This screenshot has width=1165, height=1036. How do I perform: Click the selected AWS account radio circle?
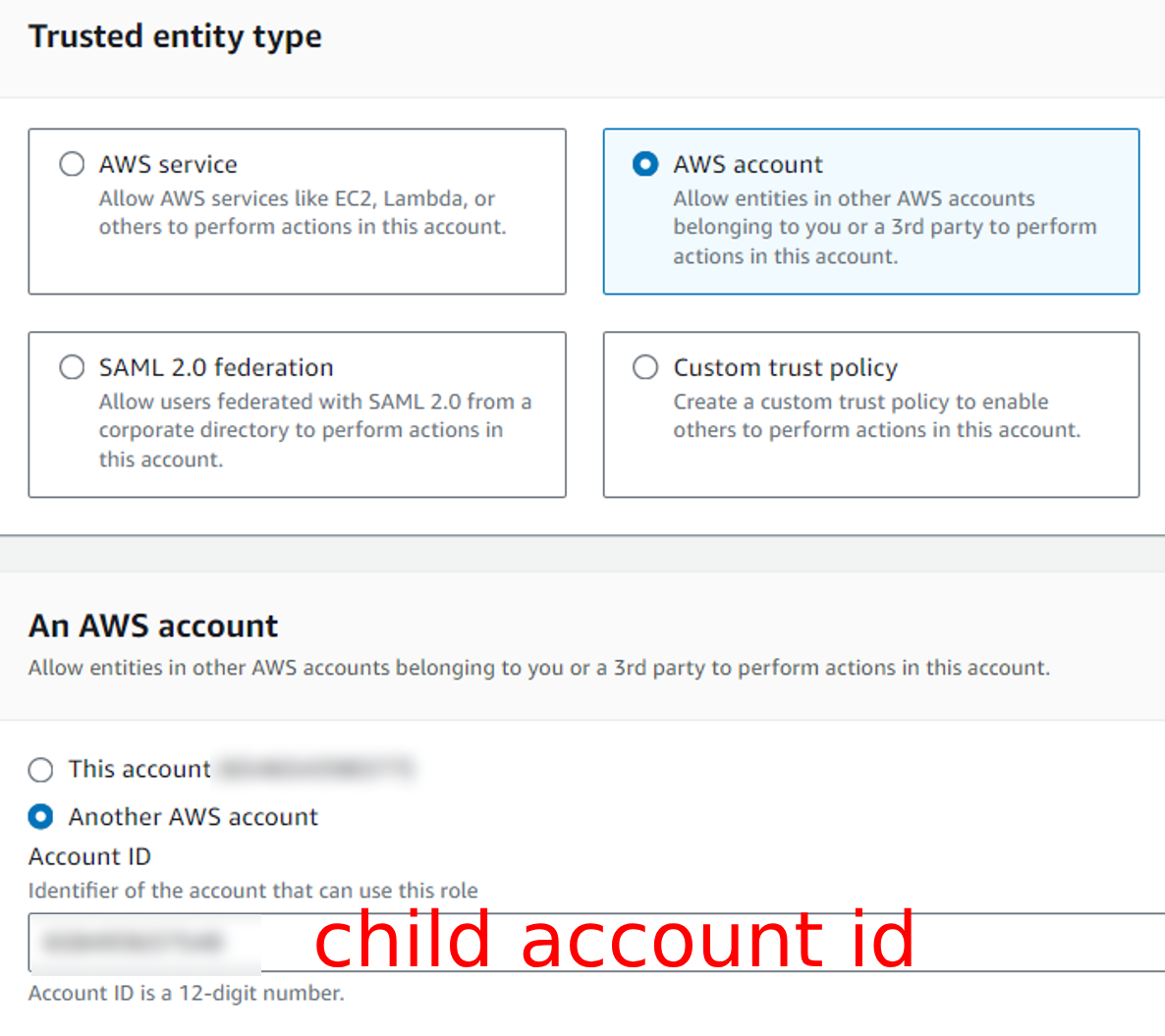pyautogui.click(x=645, y=164)
